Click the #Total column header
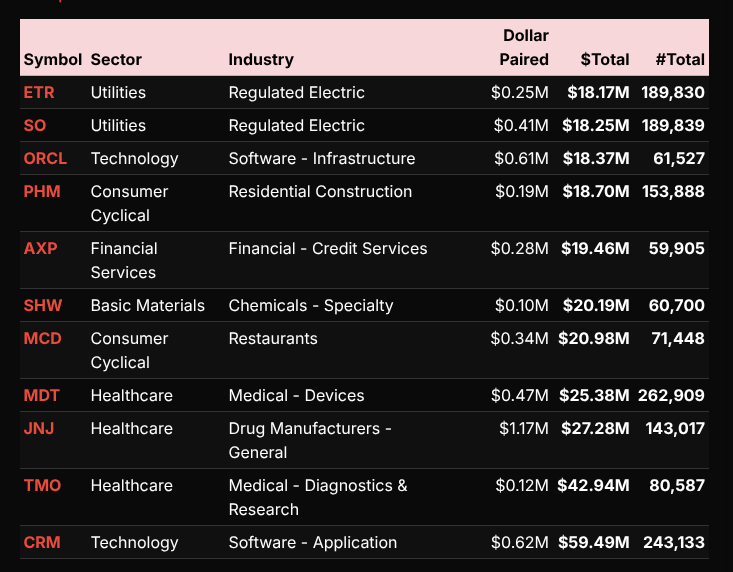Screen dimensions: 733x572 680,60
